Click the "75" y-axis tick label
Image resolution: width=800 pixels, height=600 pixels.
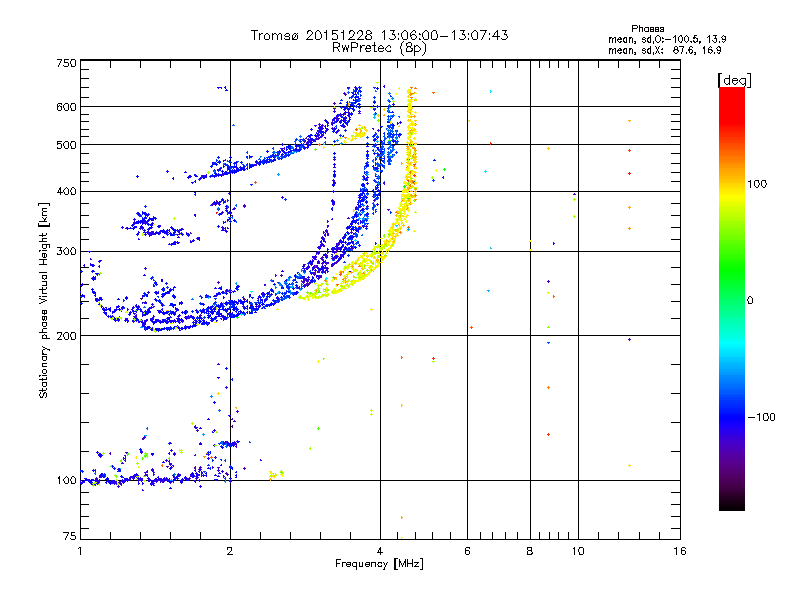pyautogui.click(x=70, y=536)
